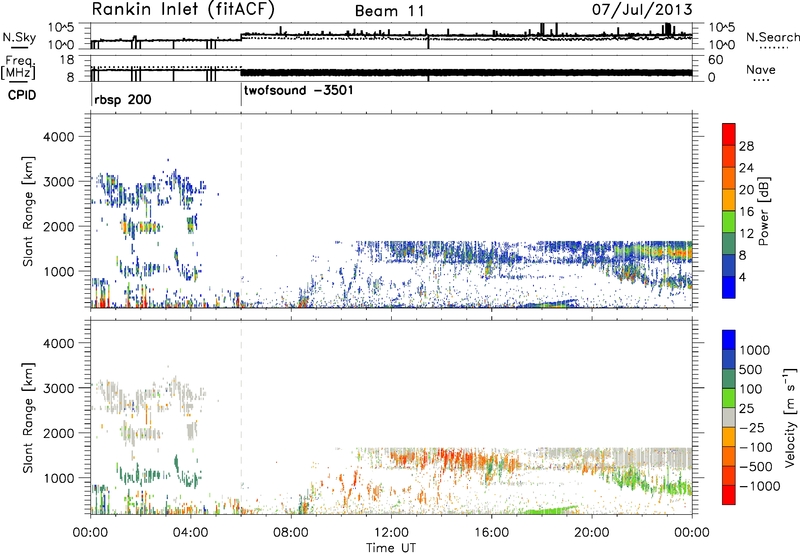Click the '16:00' time axis label

click(491, 533)
